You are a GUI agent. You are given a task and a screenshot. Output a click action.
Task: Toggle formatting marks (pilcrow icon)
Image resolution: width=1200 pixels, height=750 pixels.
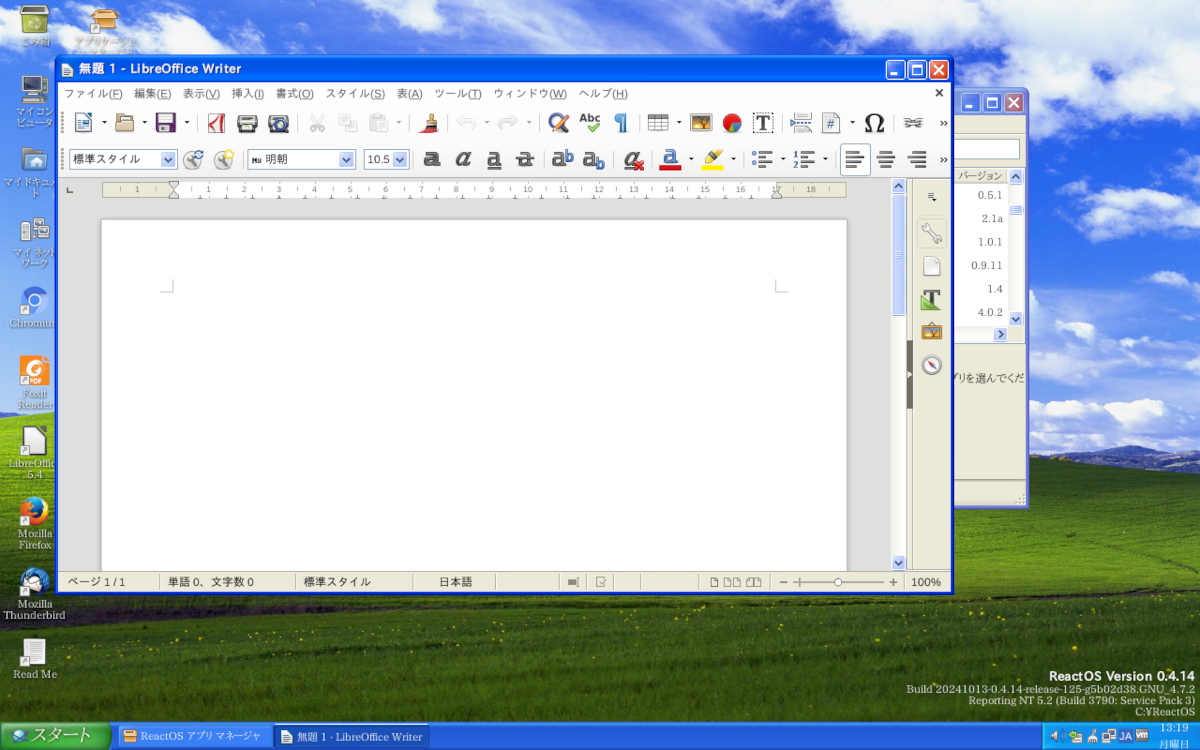[620, 123]
